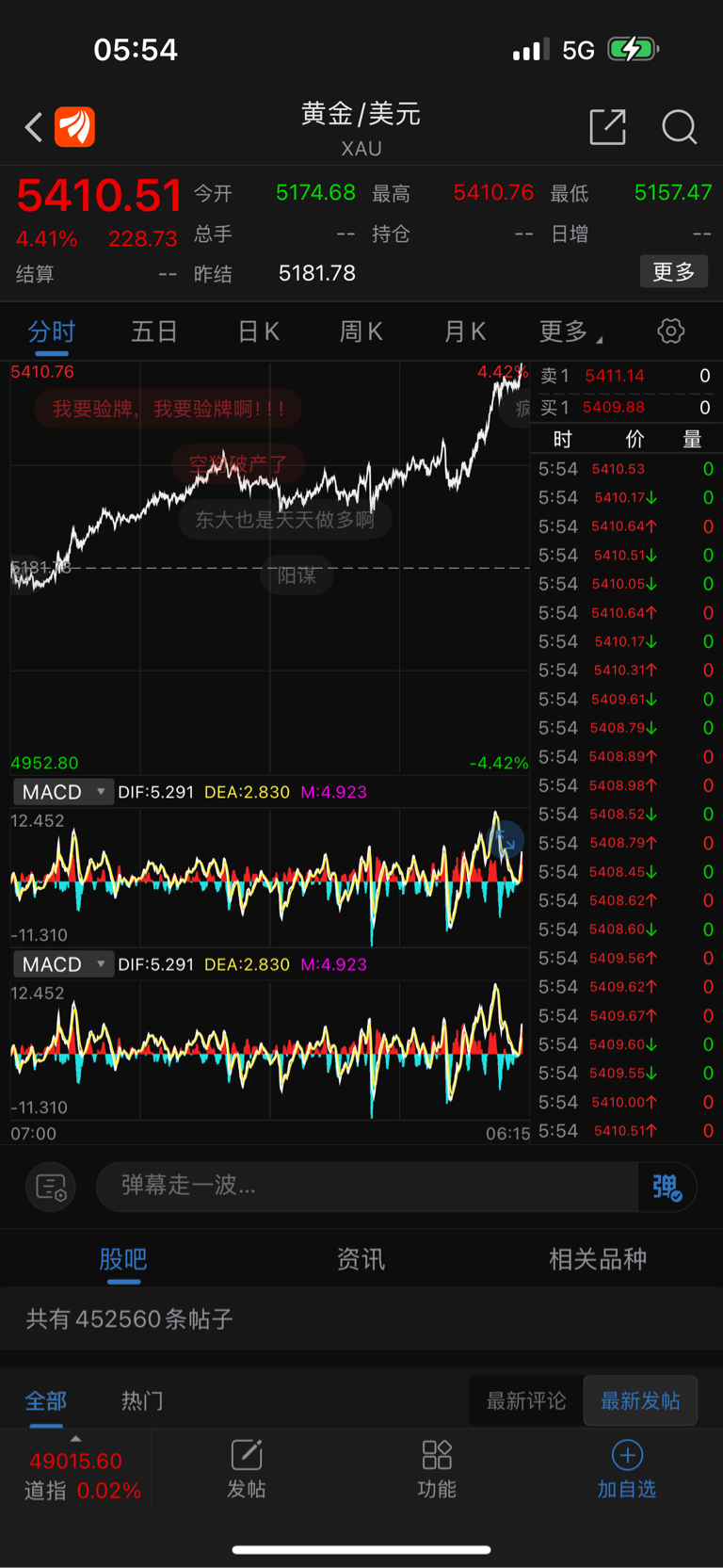Expand the 更多 chart period dropdown
Screen dimensions: 723x1568
(x=570, y=331)
